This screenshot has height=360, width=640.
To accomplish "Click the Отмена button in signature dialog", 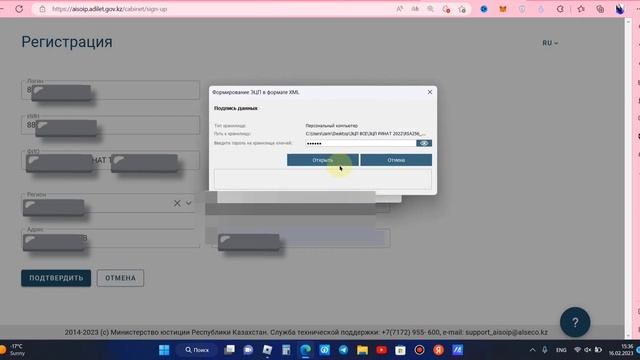I will [x=396, y=160].
